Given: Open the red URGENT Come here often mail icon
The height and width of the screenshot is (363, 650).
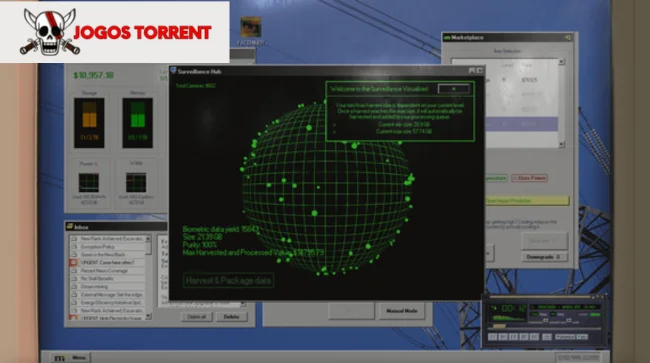Looking at the screenshot, I should [74, 262].
